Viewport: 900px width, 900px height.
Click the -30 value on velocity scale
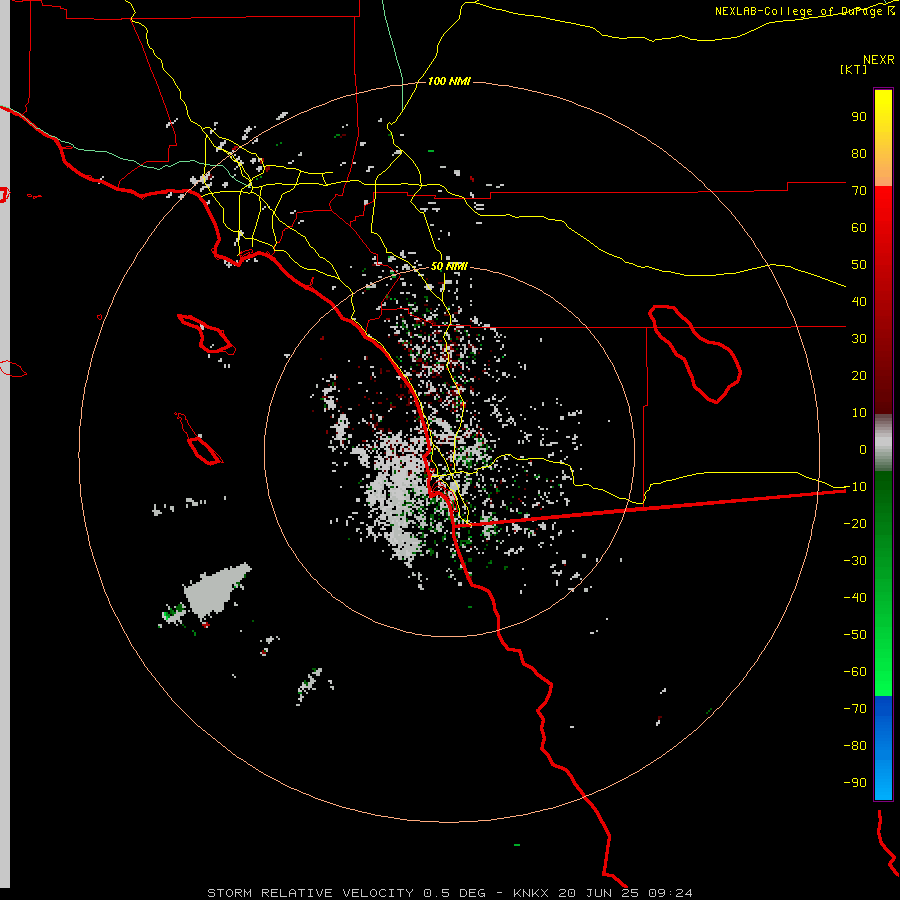click(855, 561)
